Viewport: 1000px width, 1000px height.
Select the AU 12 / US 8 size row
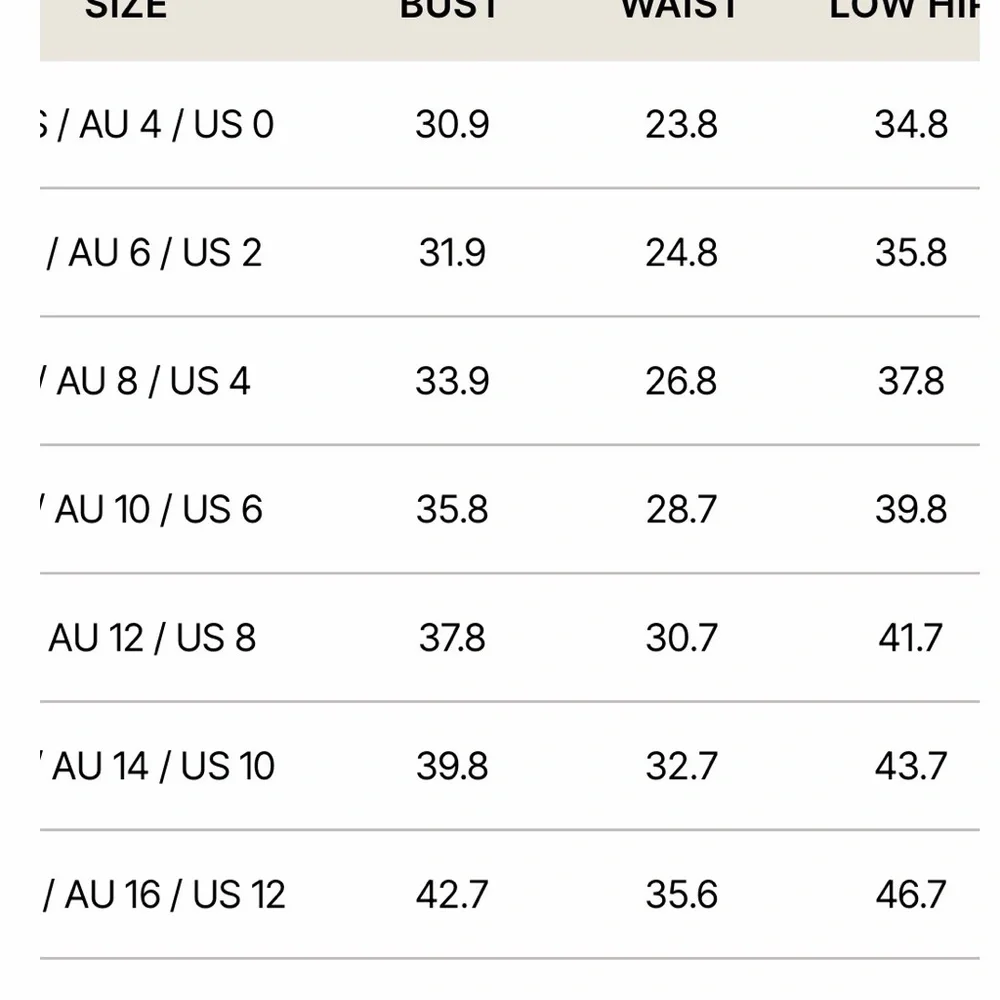[510, 638]
